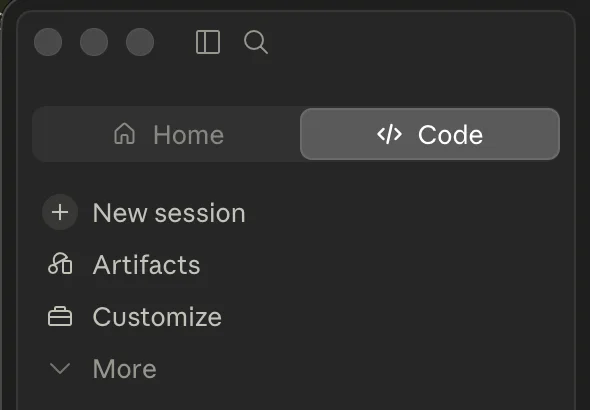Show more sidebar options via More label
The height and width of the screenshot is (410, 590).
[x=125, y=369]
